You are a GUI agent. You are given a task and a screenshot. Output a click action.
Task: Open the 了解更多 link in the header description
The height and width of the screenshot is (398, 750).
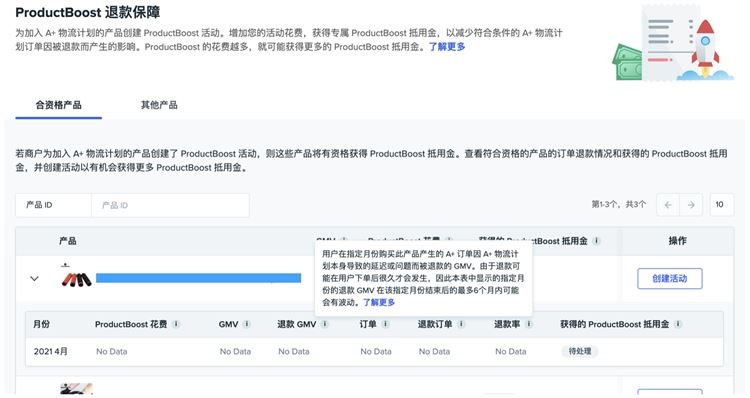[x=447, y=47]
